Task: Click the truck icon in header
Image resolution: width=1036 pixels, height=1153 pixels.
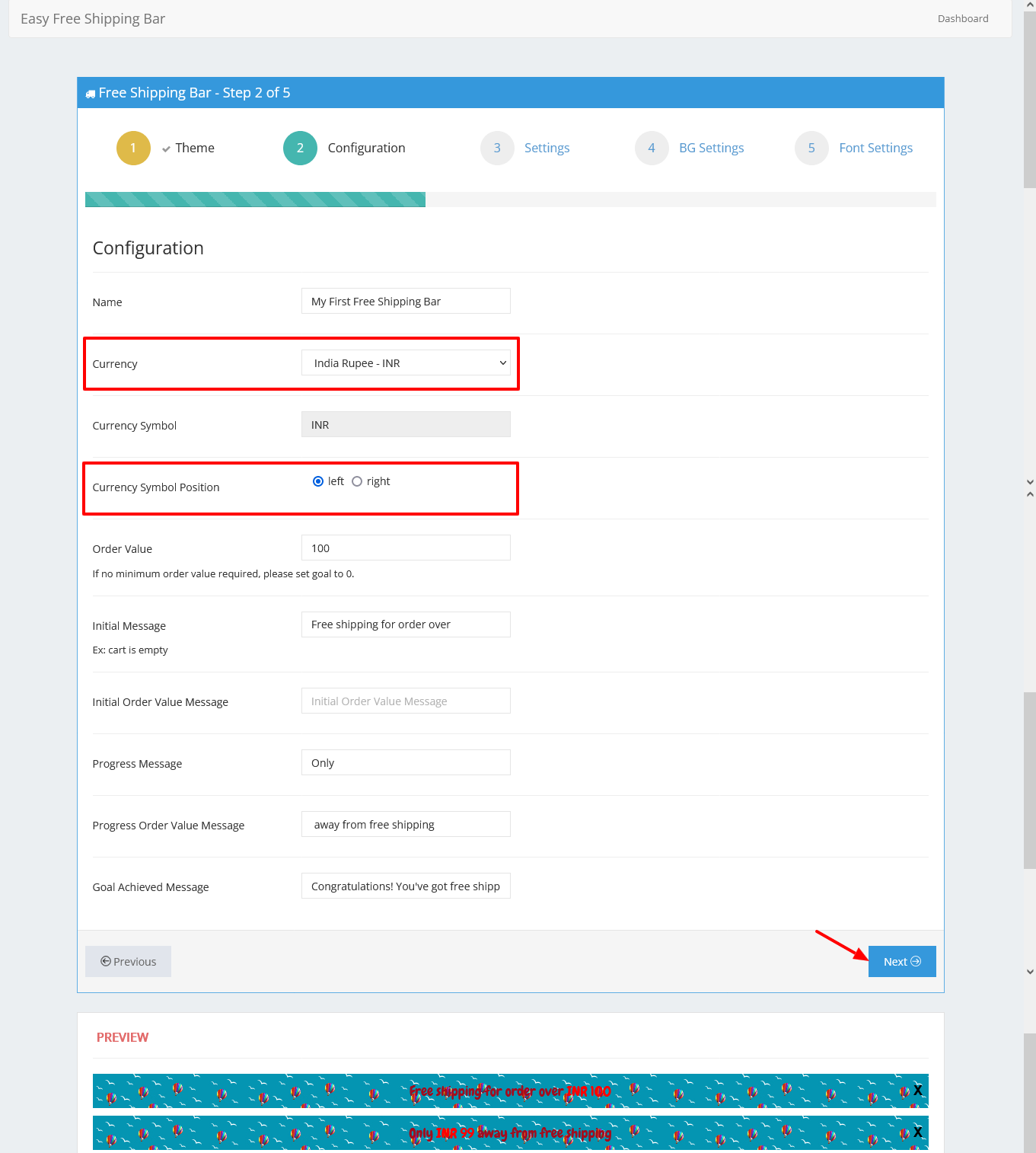Action: tap(91, 94)
